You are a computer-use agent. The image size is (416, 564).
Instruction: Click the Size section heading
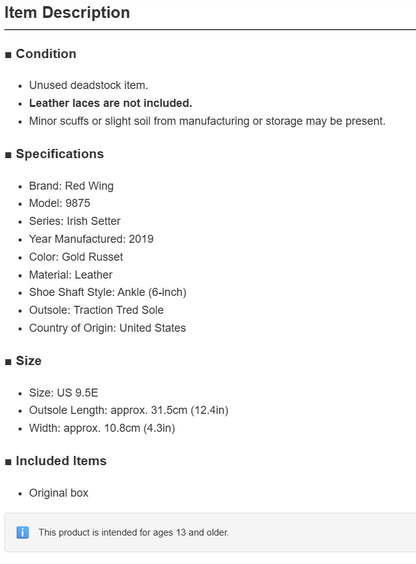click(28, 361)
